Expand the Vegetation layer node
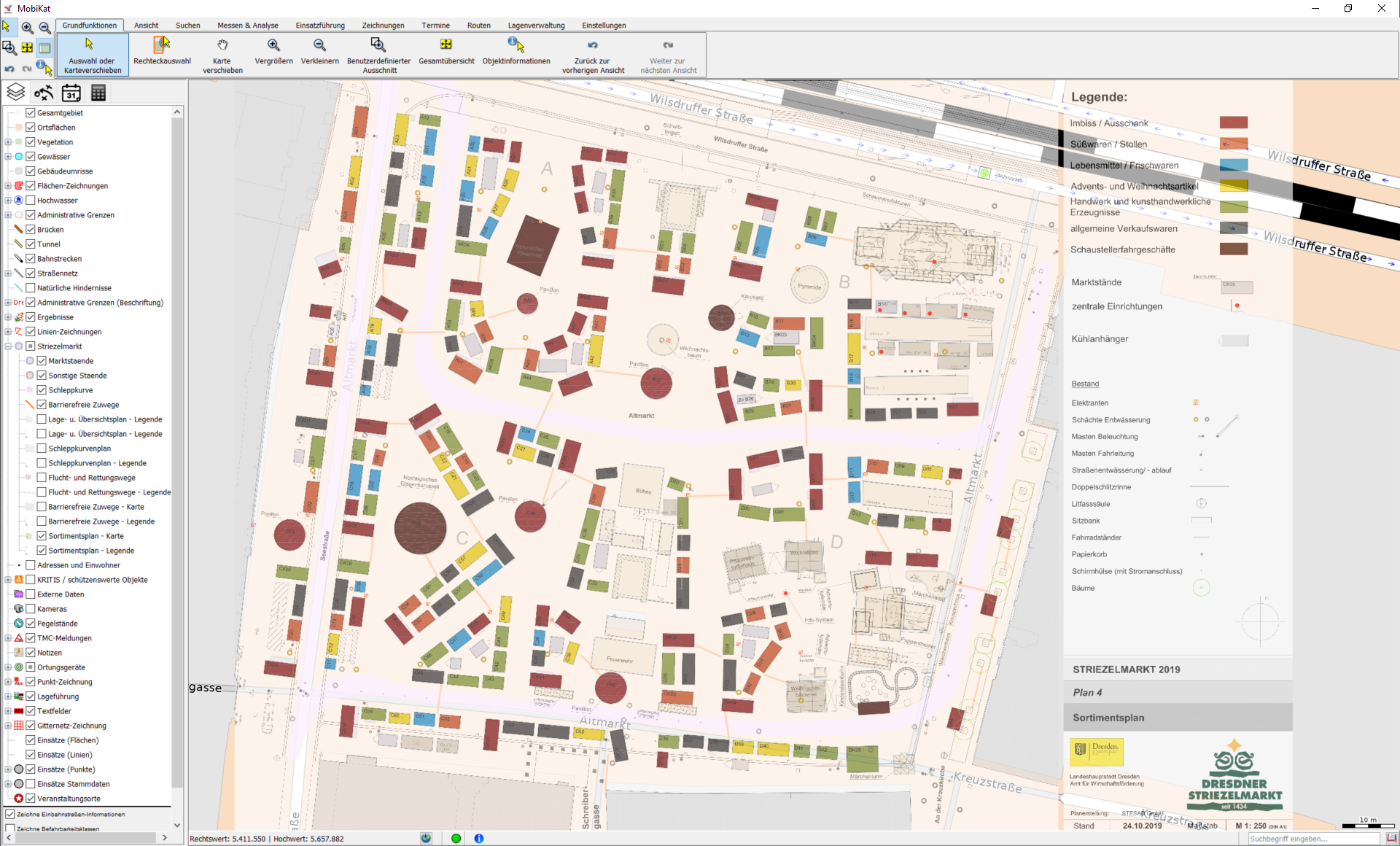1400x846 pixels. click(x=8, y=142)
